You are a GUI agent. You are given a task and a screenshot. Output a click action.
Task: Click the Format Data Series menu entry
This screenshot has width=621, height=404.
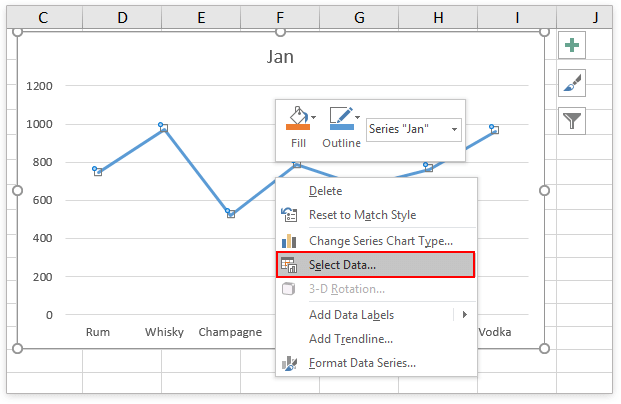coord(362,363)
